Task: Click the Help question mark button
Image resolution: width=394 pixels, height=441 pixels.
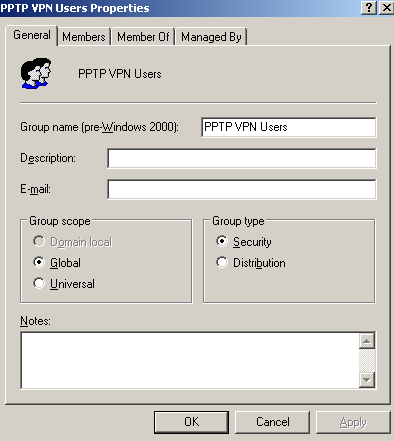Action: coord(369,7)
